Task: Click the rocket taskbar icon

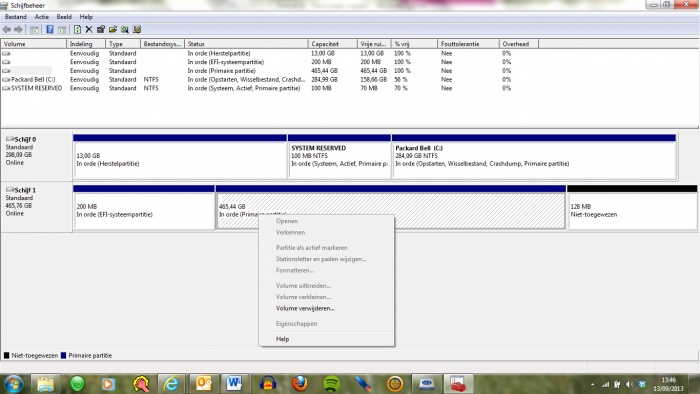Action: click(x=363, y=384)
